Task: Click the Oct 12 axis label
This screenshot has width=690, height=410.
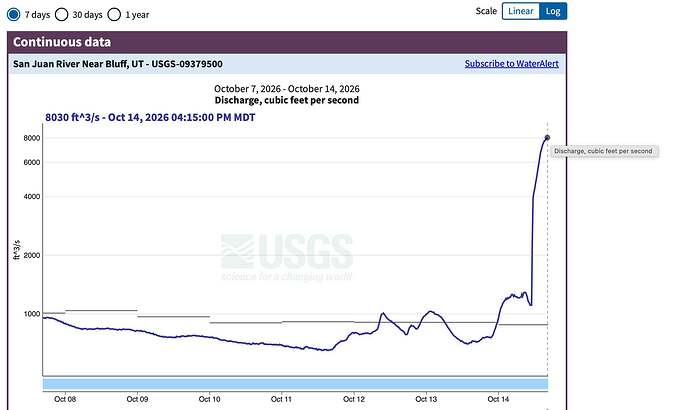Action: click(354, 399)
